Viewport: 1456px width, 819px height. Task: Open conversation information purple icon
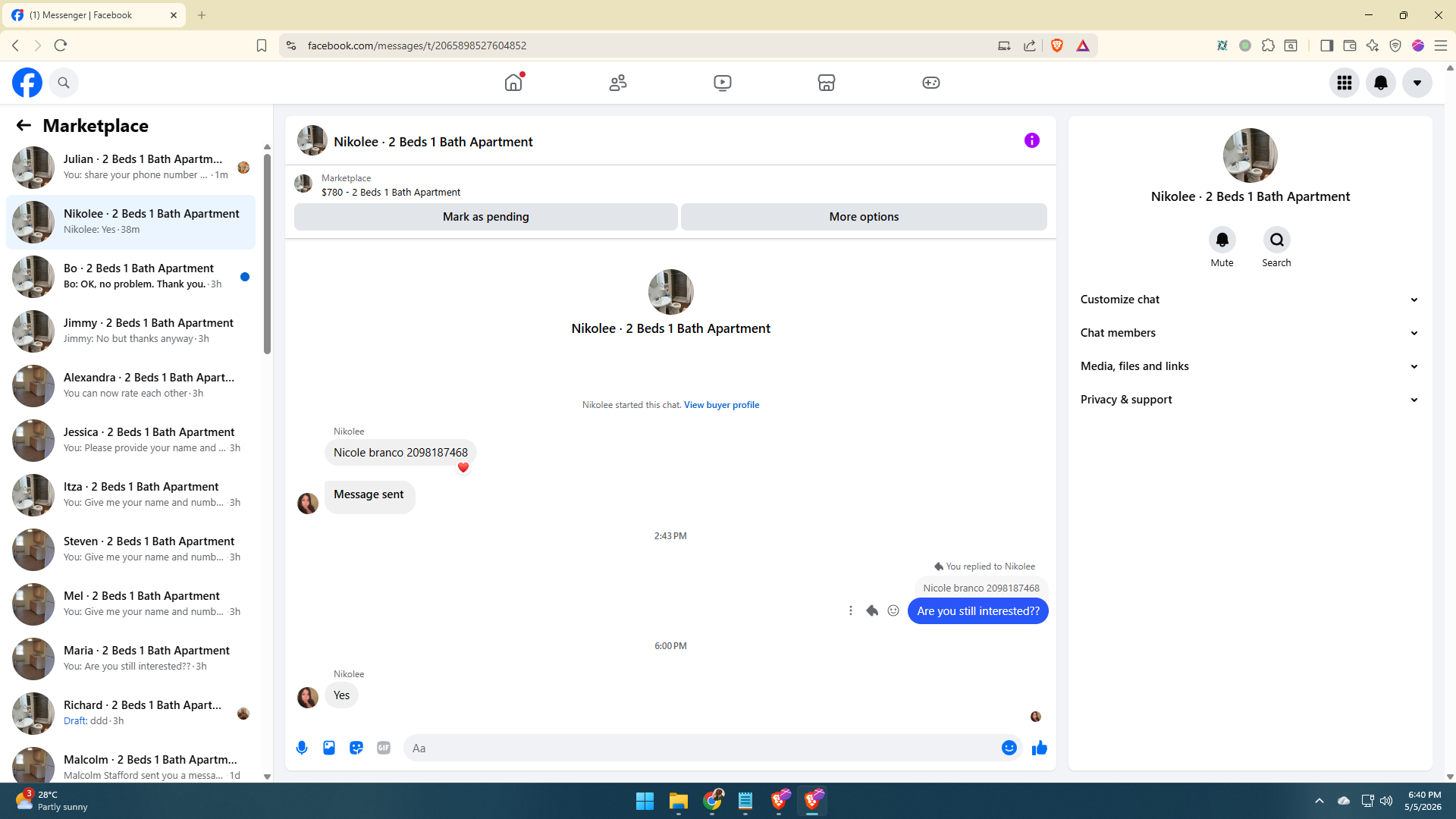[1032, 140]
